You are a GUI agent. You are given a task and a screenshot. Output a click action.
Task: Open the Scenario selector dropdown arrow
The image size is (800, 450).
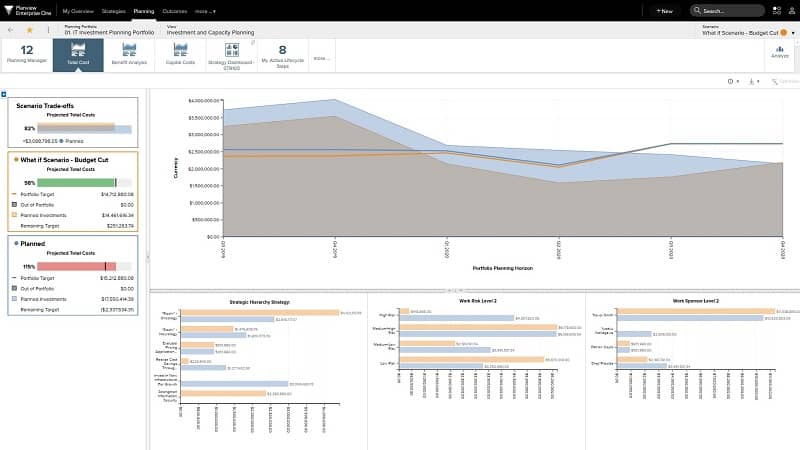(793, 33)
